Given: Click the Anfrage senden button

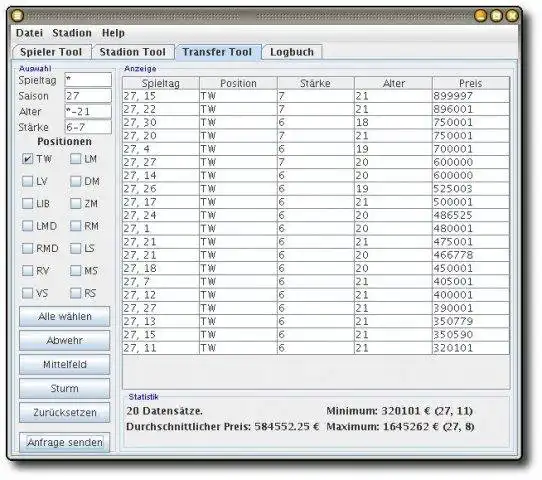Looking at the screenshot, I should 65,442.
